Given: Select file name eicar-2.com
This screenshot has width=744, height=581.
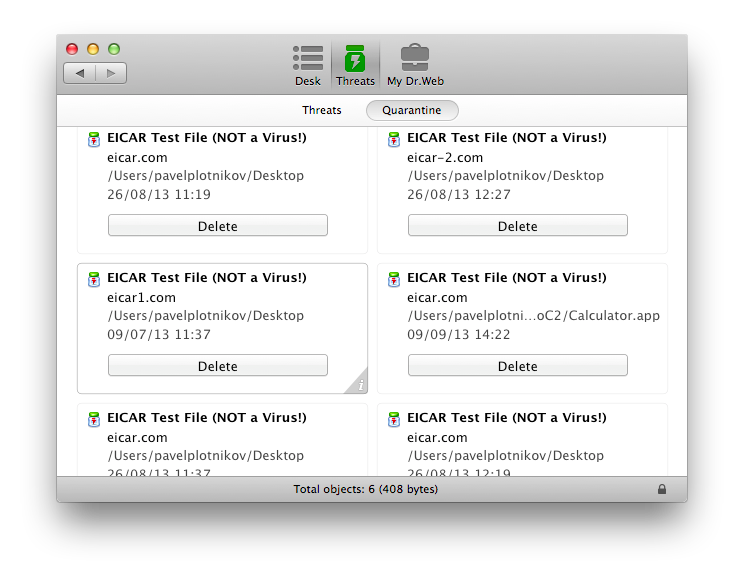Looking at the screenshot, I should (445, 158).
